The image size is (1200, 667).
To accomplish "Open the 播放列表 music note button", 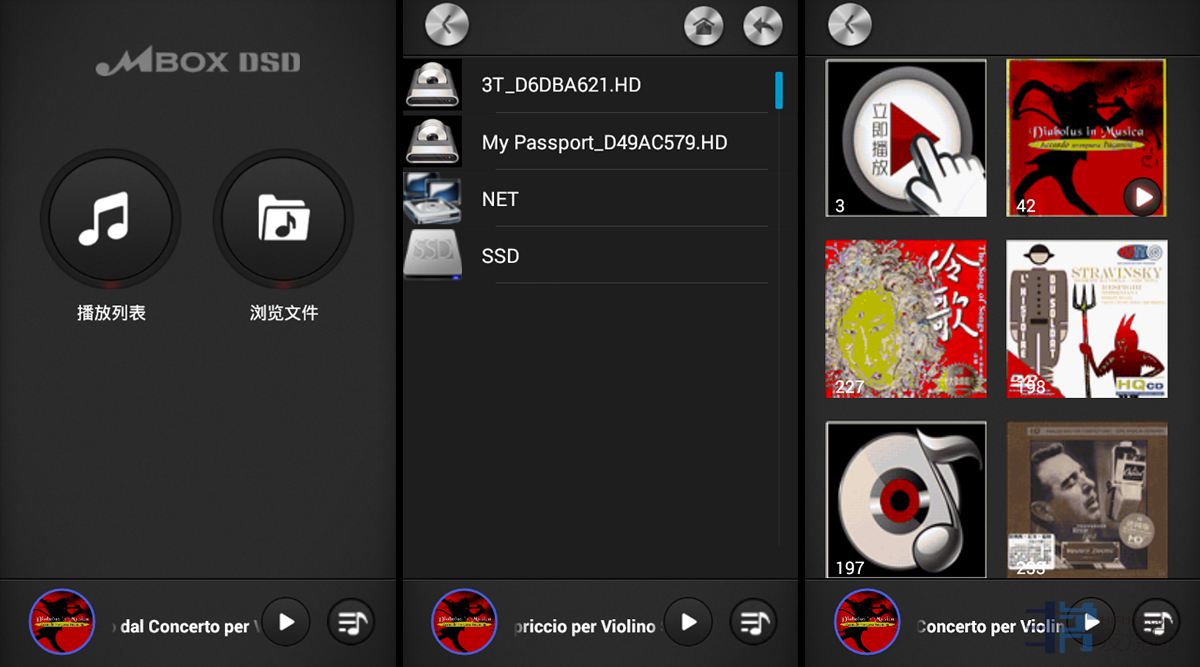I will point(110,219).
